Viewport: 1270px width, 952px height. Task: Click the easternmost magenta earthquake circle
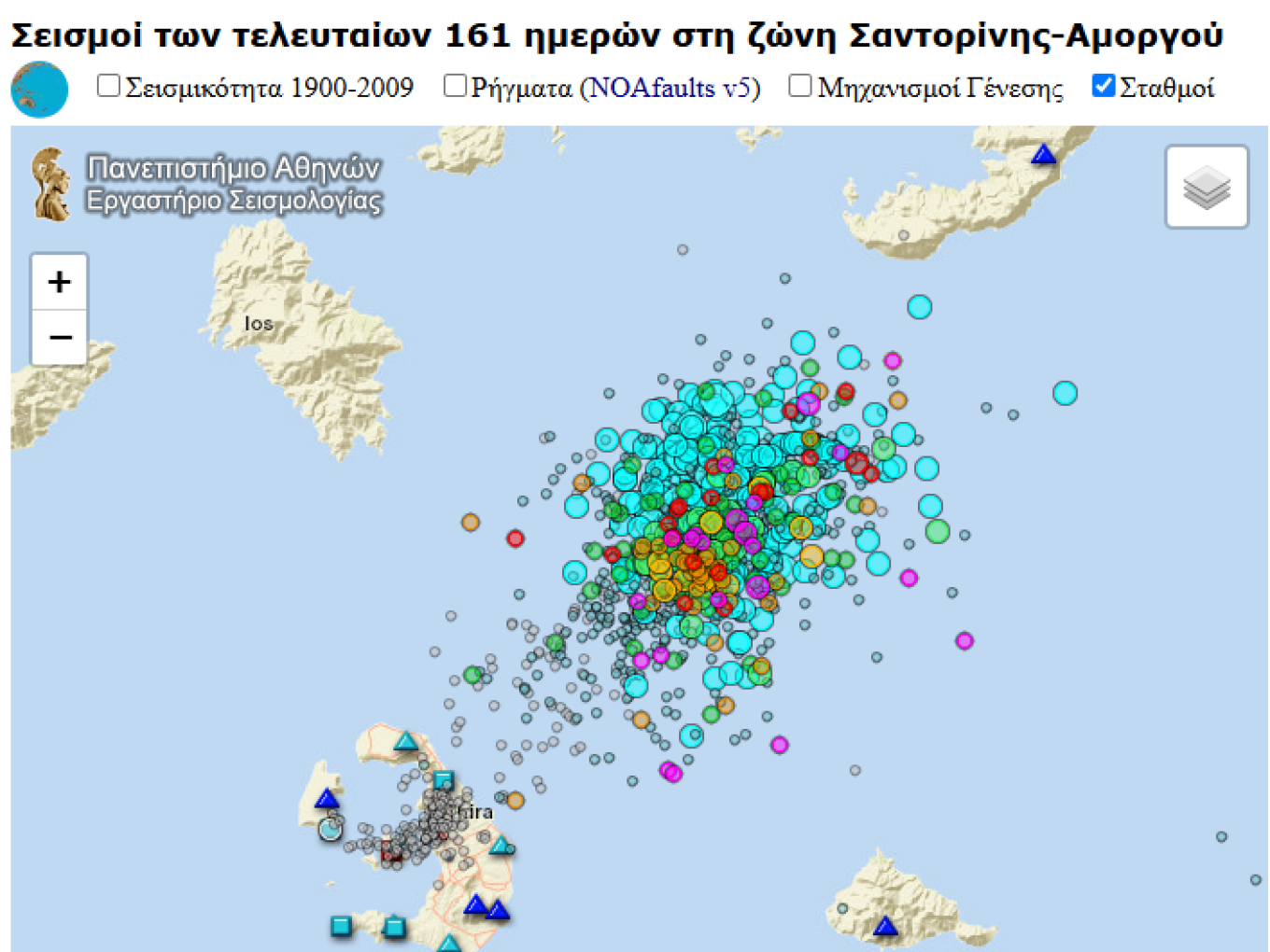tap(965, 640)
